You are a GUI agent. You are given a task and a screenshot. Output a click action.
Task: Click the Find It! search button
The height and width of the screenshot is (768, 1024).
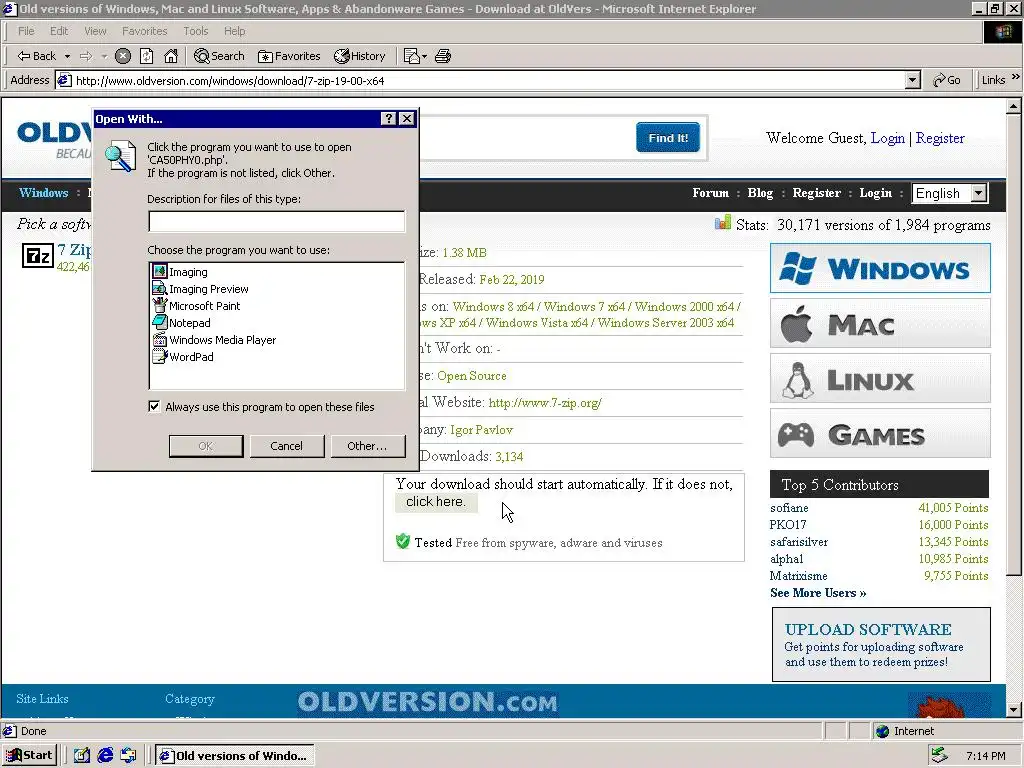(x=668, y=138)
